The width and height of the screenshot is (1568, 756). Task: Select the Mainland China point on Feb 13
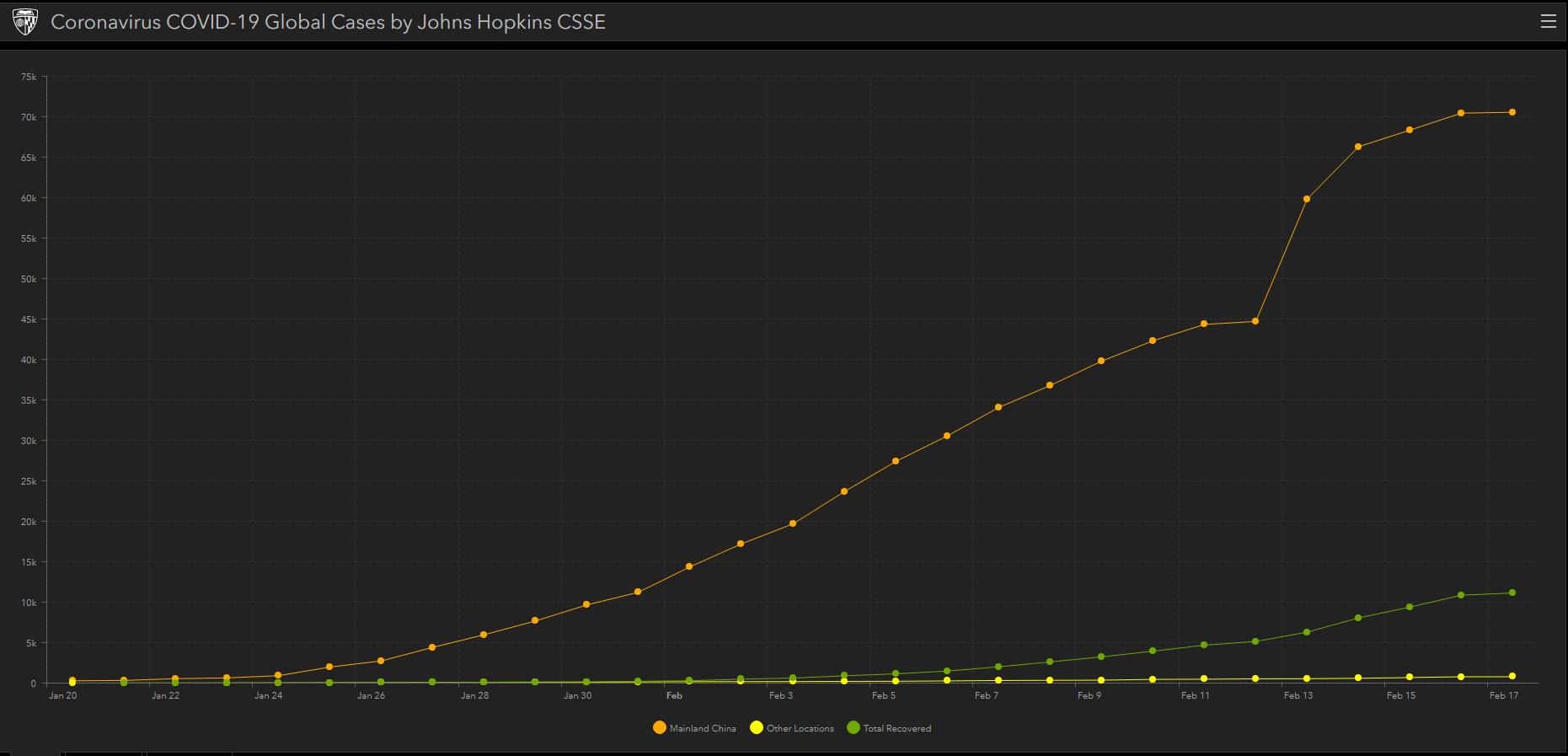pos(1307,200)
